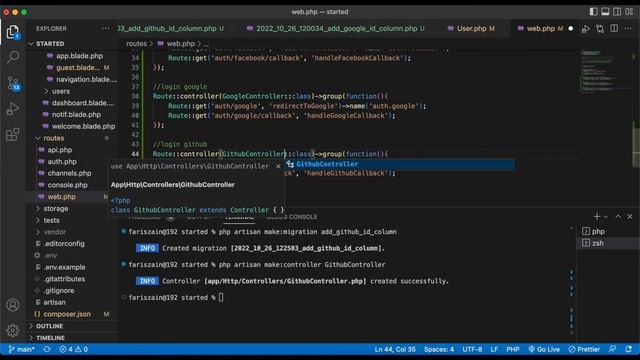Viewport: 640px width, 360px height.
Task: Click the main branch indicator in status bar
Action: tap(21, 349)
